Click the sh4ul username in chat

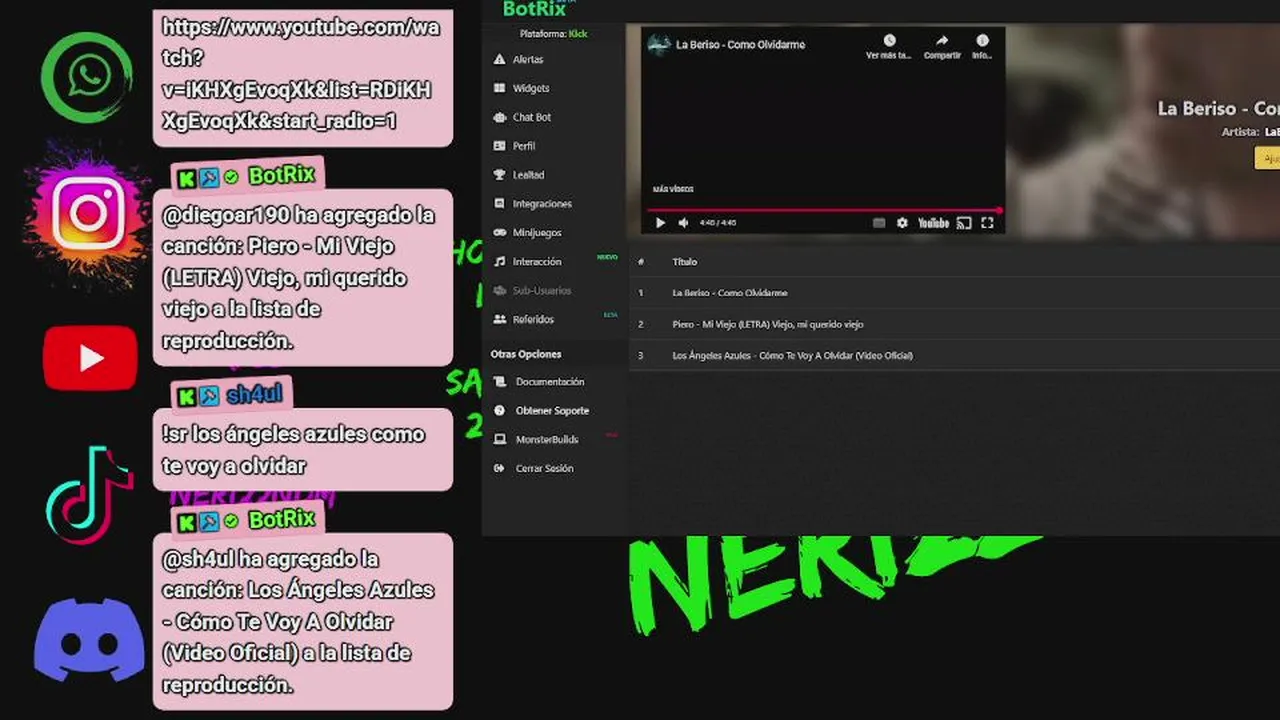254,395
